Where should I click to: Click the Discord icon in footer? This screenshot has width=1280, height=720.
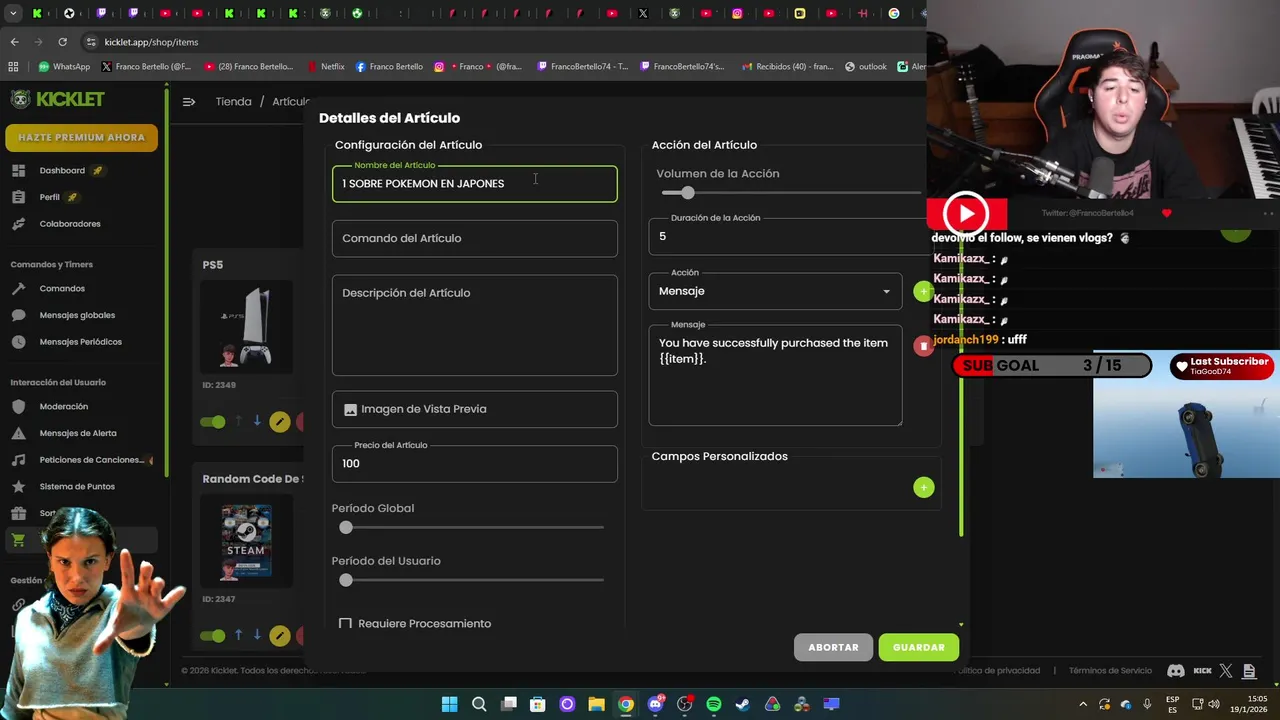tap(1176, 671)
